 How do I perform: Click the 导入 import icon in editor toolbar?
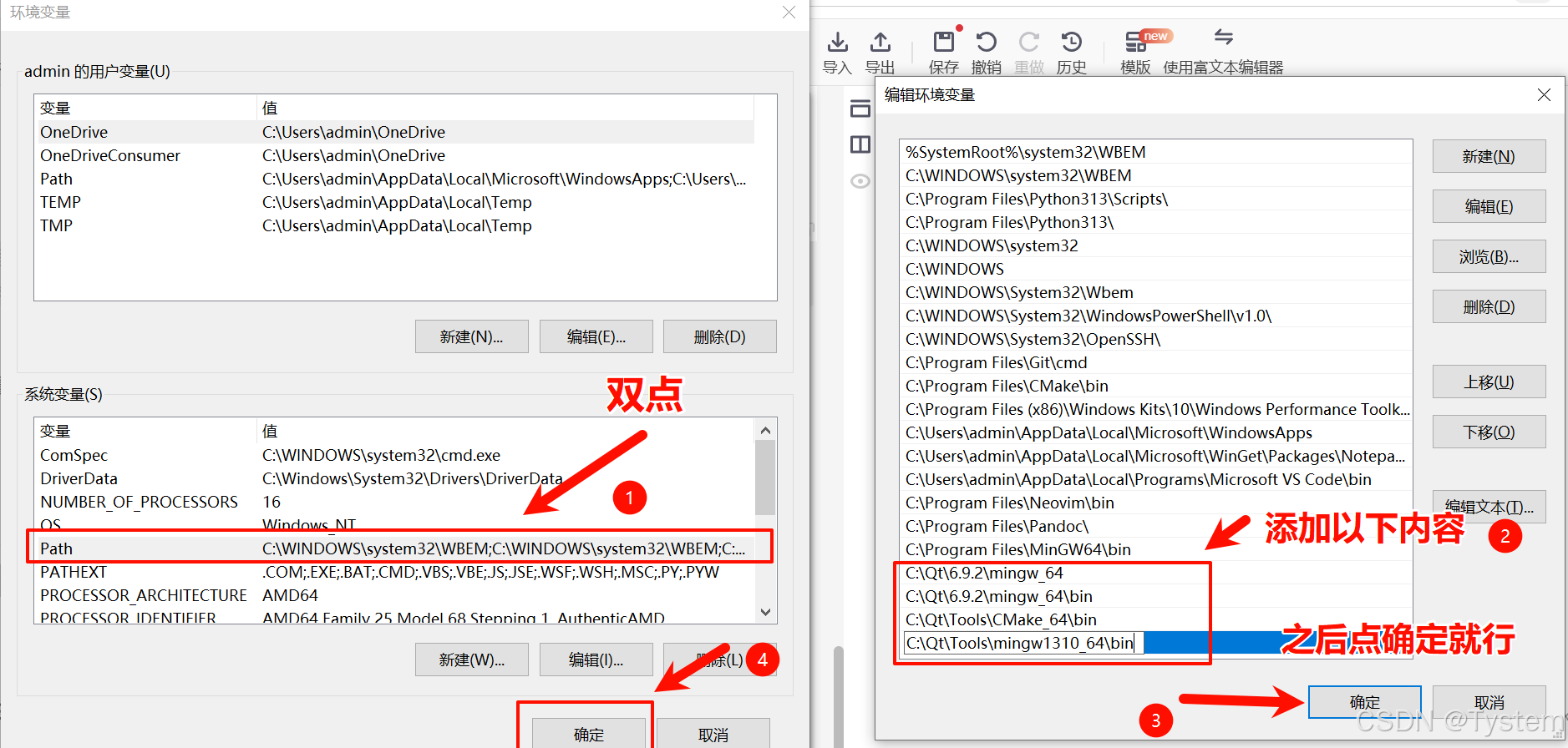[837, 43]
